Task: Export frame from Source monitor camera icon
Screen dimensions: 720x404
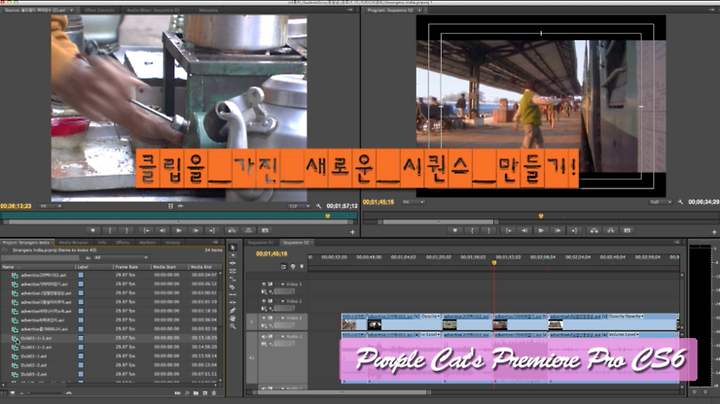Action: click(265, 230)
